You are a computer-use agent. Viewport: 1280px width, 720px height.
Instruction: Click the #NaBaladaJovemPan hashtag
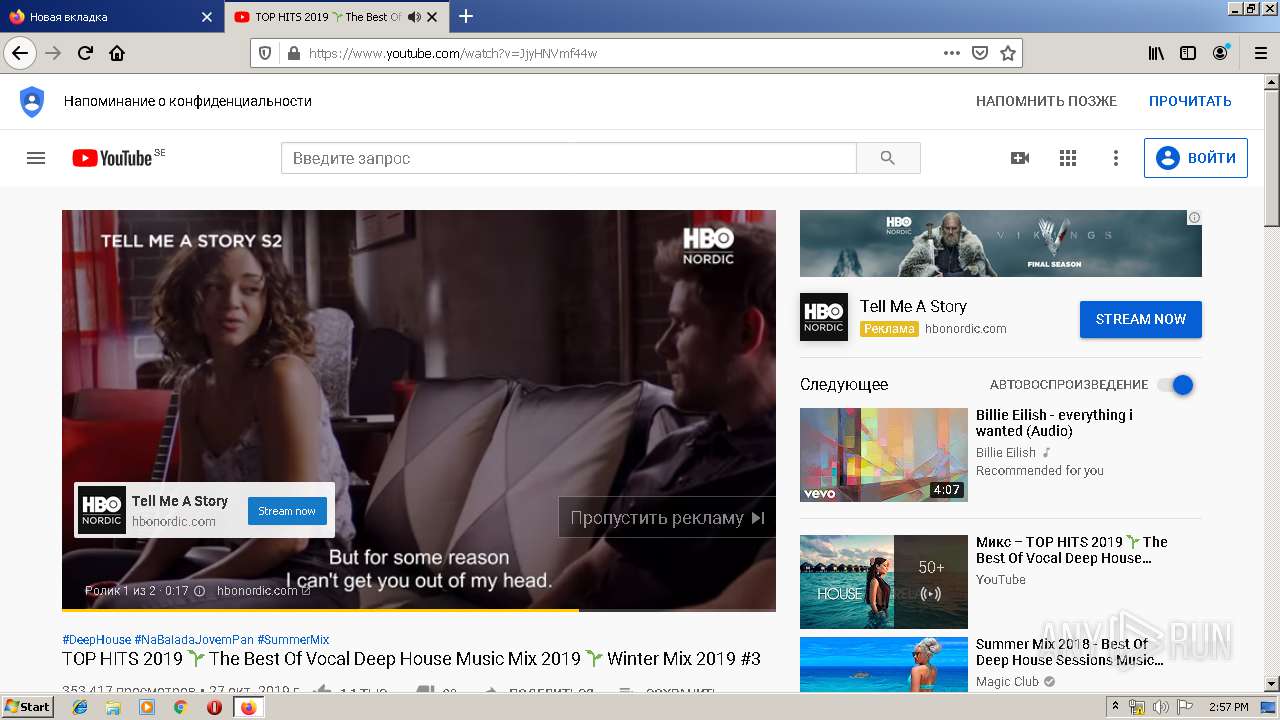194,640
